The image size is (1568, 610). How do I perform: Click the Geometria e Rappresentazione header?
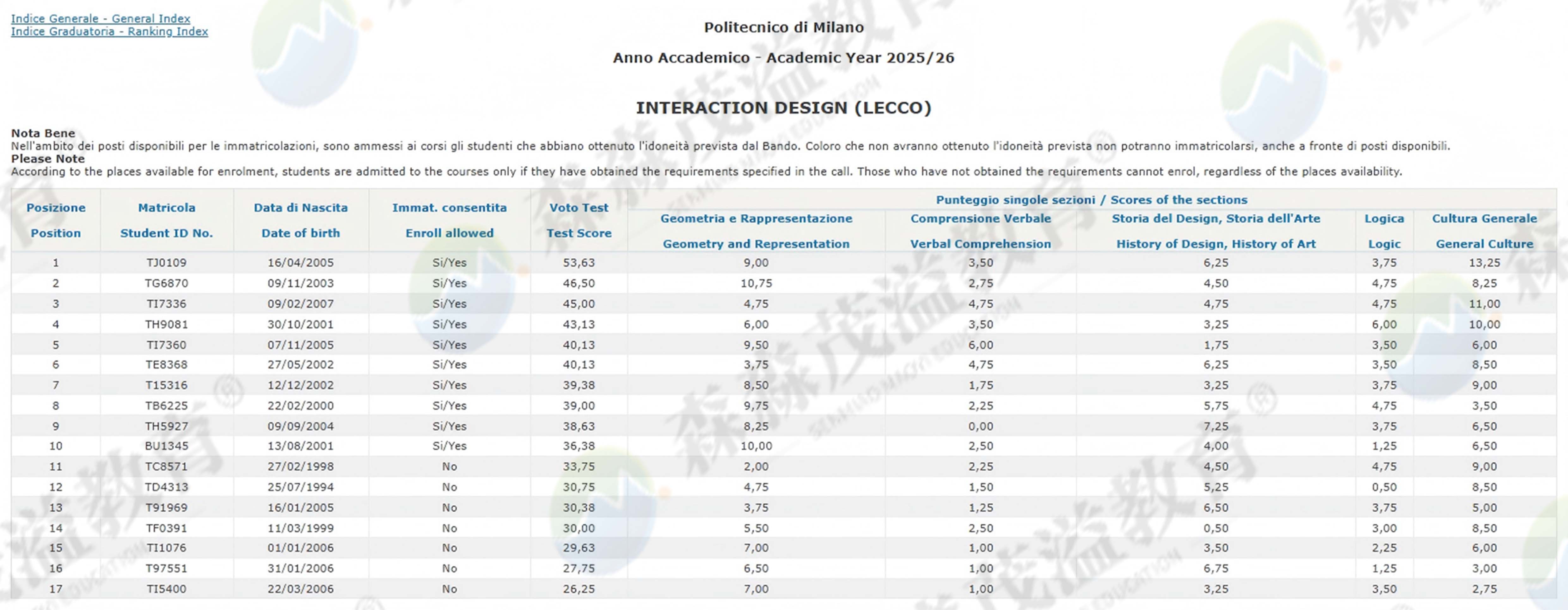(x=756, y=231)
